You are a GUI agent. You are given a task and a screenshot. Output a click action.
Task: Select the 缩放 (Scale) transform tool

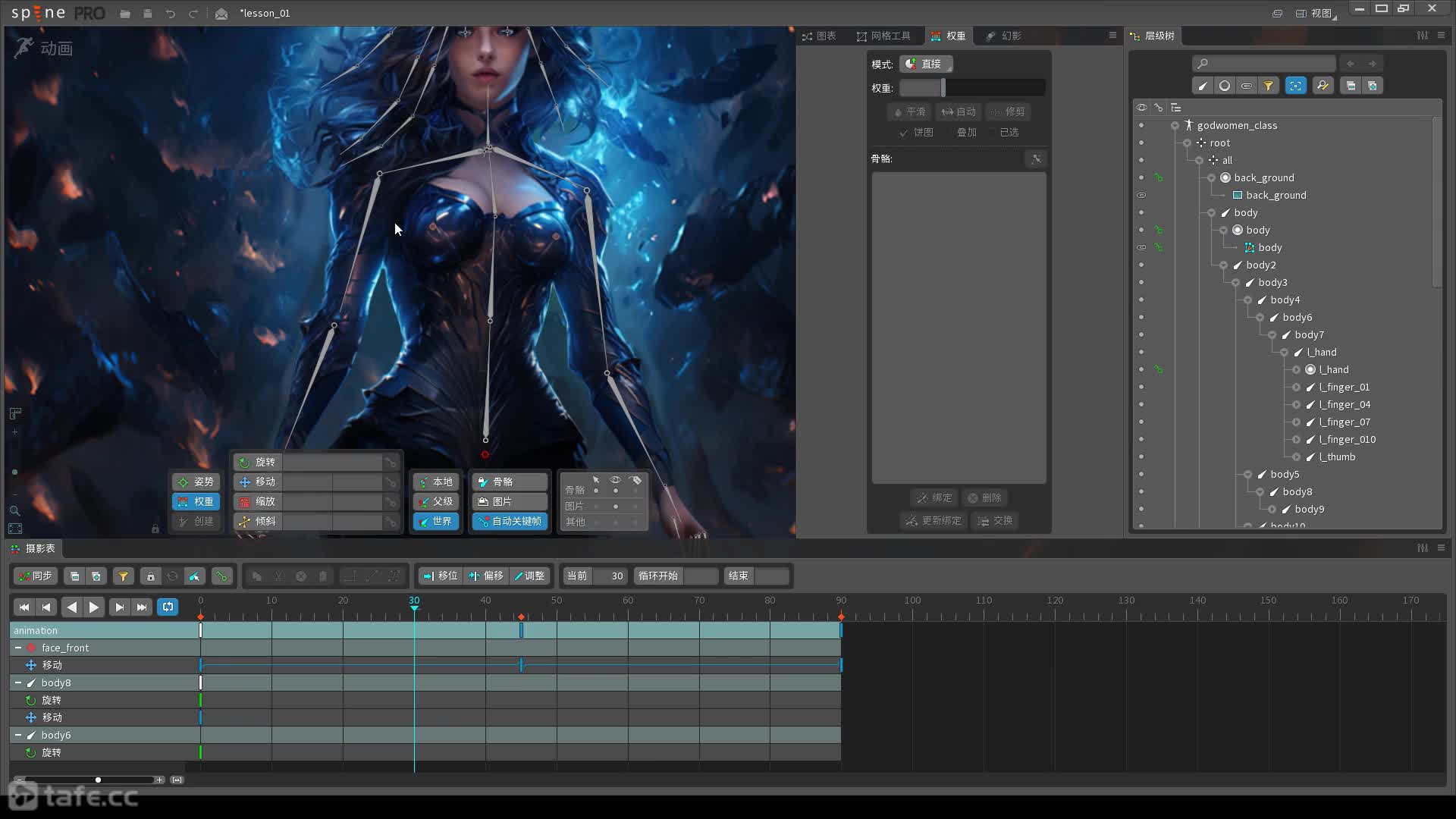258,501
